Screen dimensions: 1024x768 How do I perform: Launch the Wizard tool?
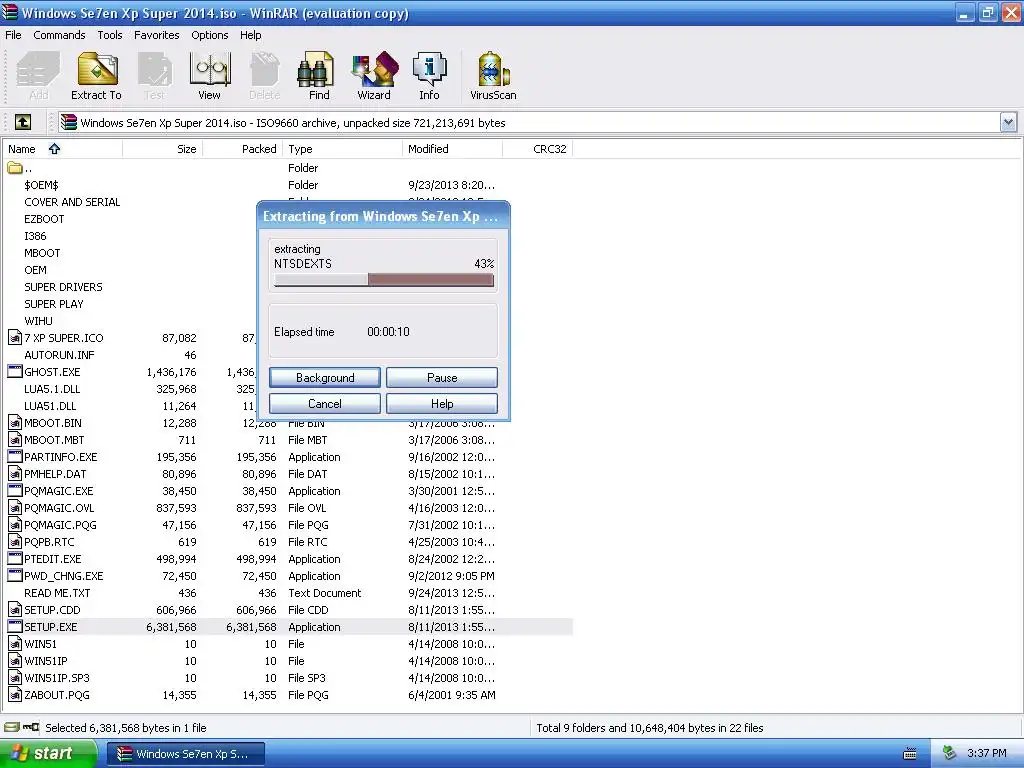click(x=374, y=69)
